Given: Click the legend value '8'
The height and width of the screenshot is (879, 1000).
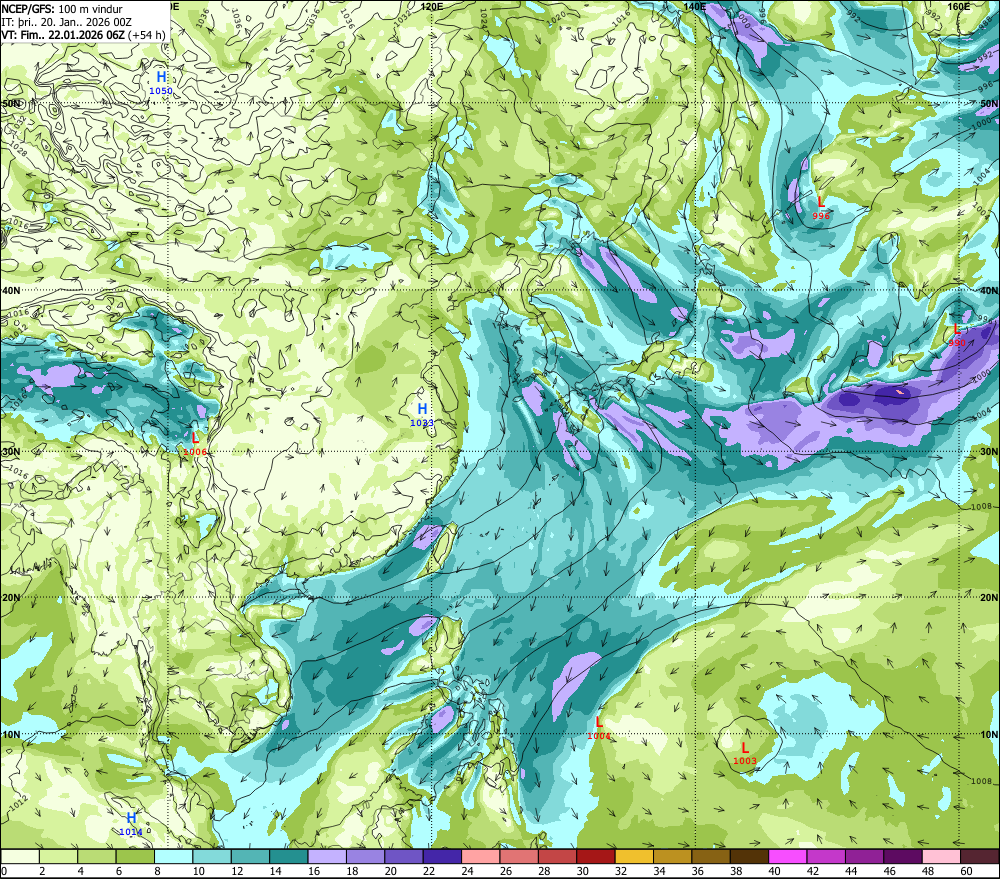Looking at the screenshot, I should [x=158, y=871].
